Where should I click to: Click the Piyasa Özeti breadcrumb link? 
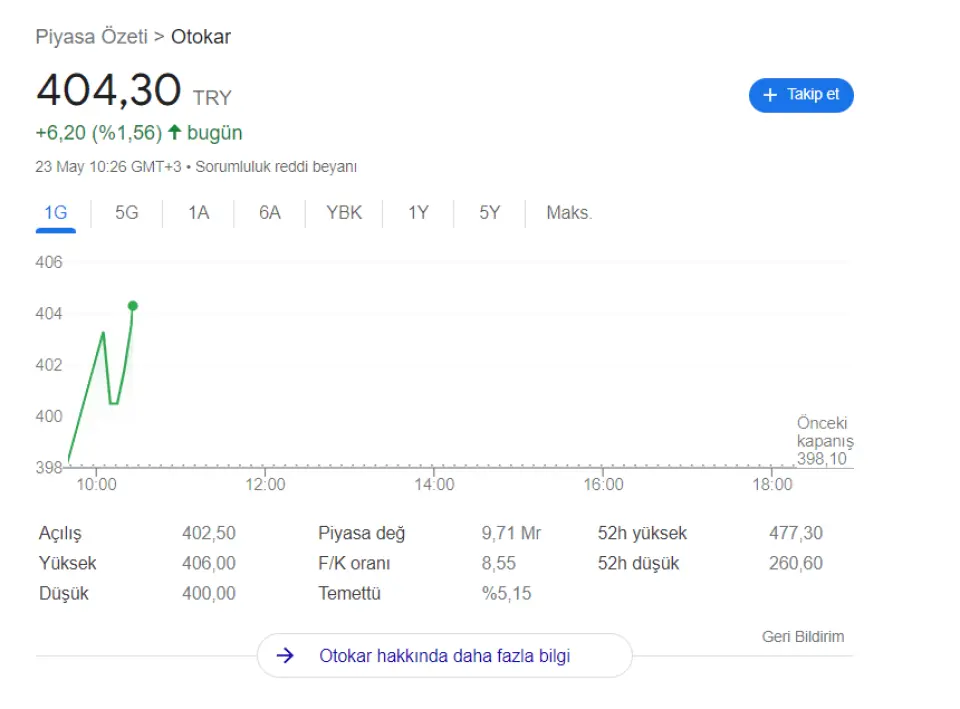(x=91, y=37)
